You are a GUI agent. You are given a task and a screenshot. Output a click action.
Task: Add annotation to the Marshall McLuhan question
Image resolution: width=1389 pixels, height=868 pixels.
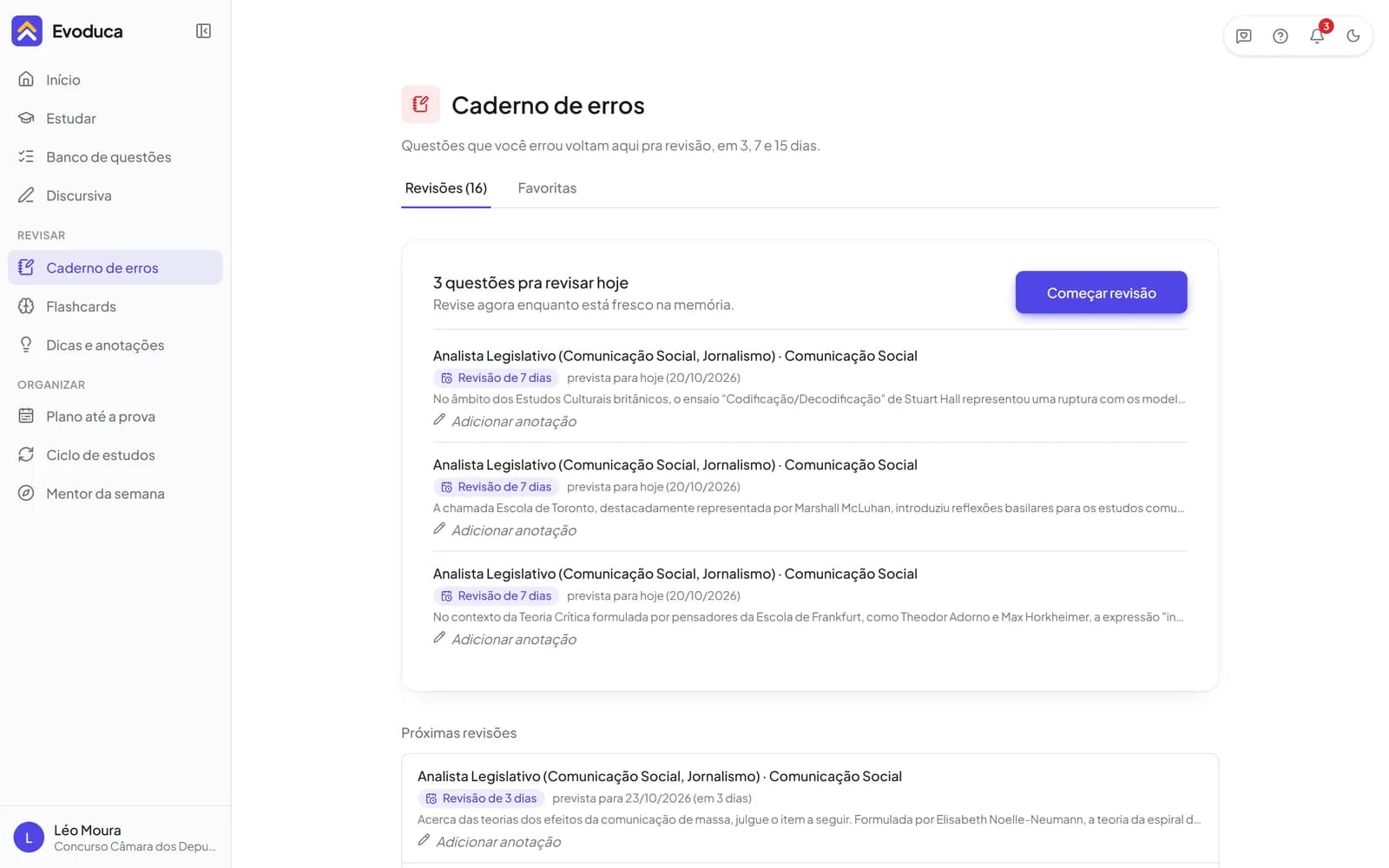click(x=505, y=530)
